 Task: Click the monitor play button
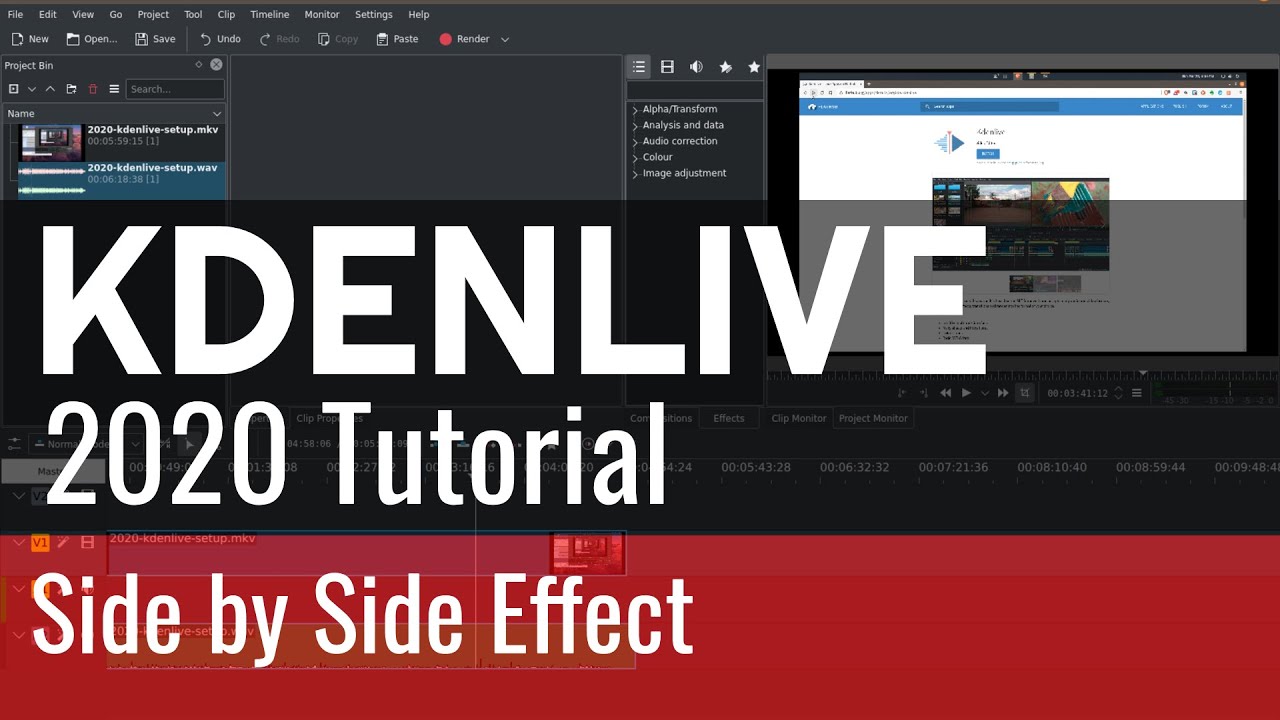click(966, 393)
